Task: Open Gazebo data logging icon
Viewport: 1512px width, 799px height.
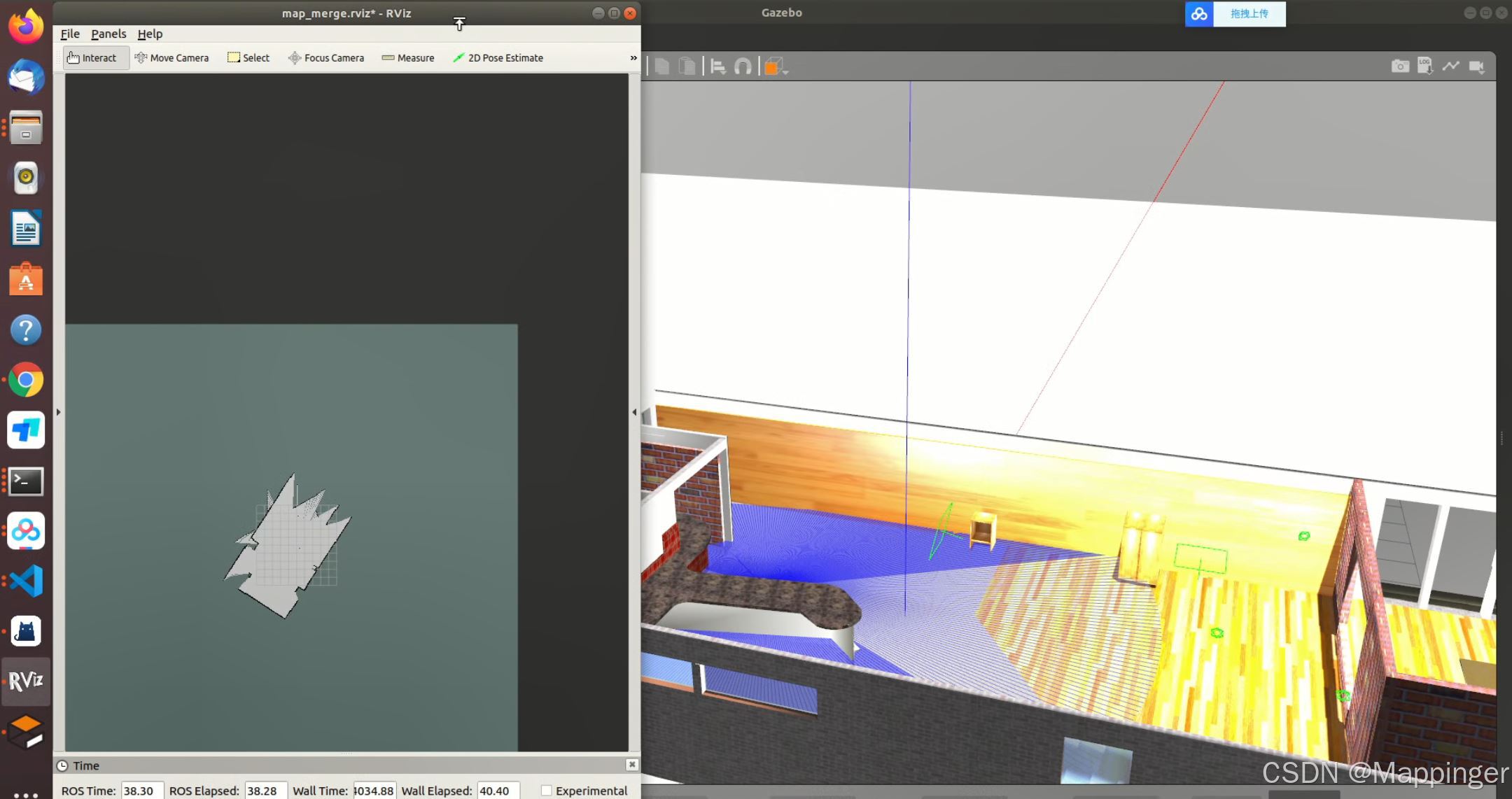Action: point(1424,66)
